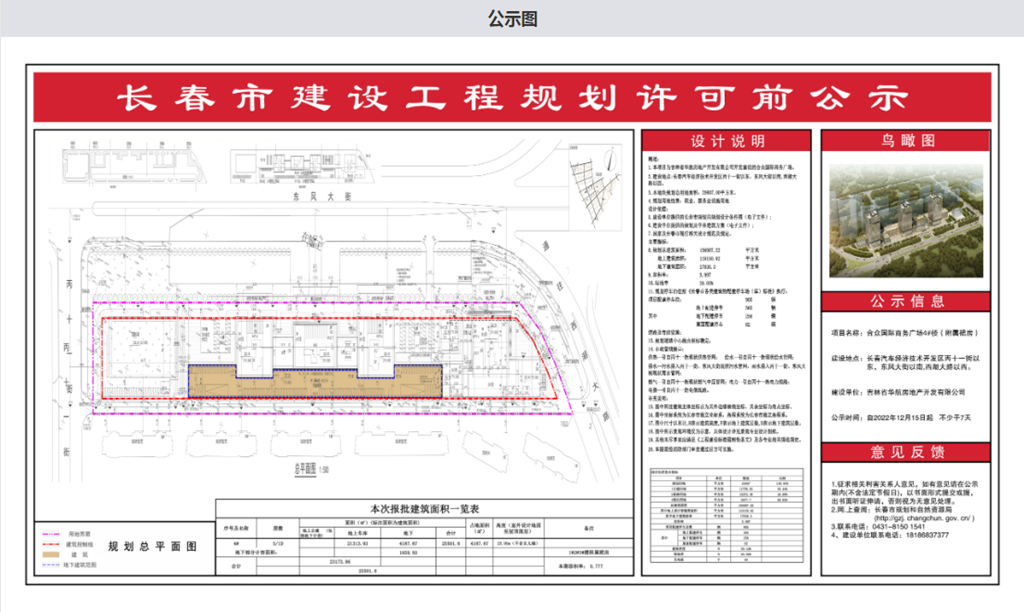Viewport: 1024px width, 612px height.
Task: Select the 鸟瞰图 section header
Action: point(906,140)
